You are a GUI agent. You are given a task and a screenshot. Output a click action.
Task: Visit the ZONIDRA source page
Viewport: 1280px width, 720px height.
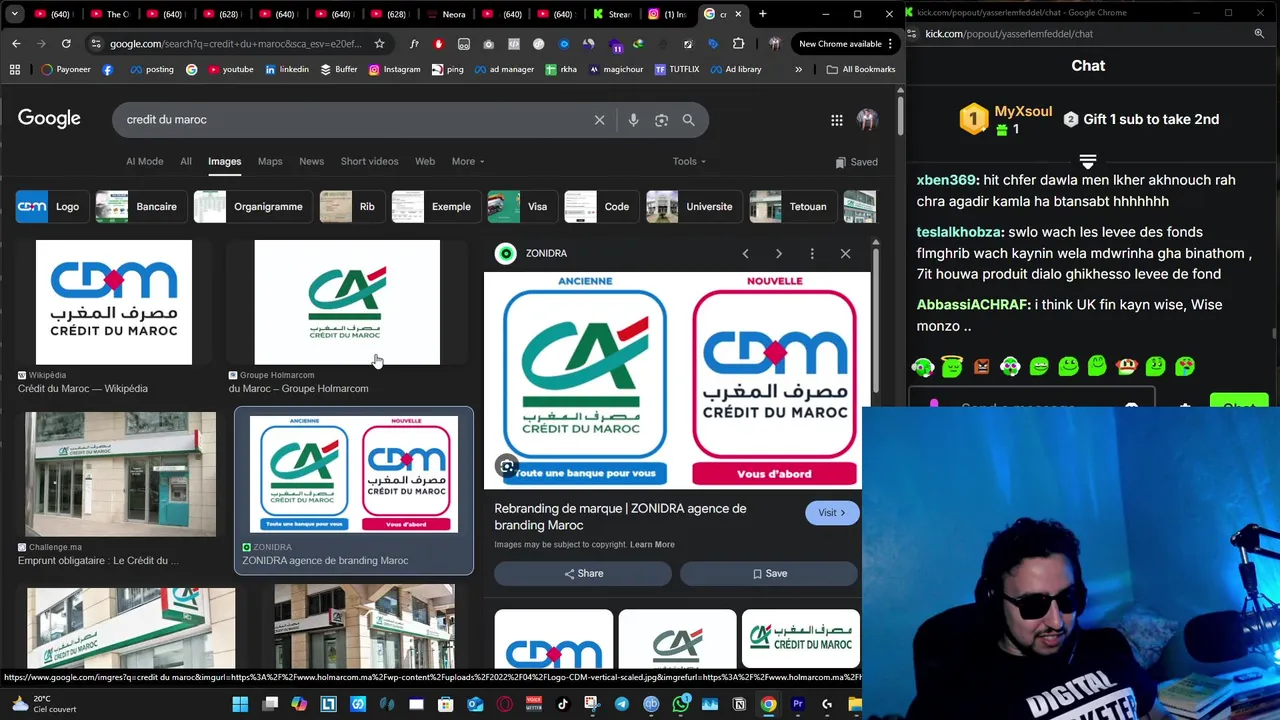(x=832, y=513)
